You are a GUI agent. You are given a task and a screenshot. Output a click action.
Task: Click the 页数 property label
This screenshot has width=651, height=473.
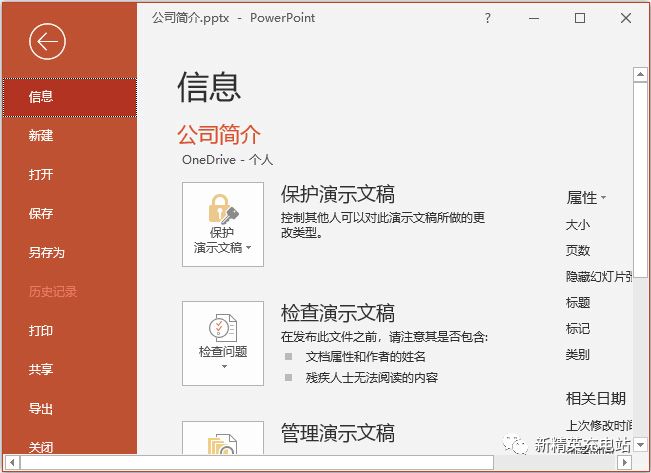tap(578, 250)
